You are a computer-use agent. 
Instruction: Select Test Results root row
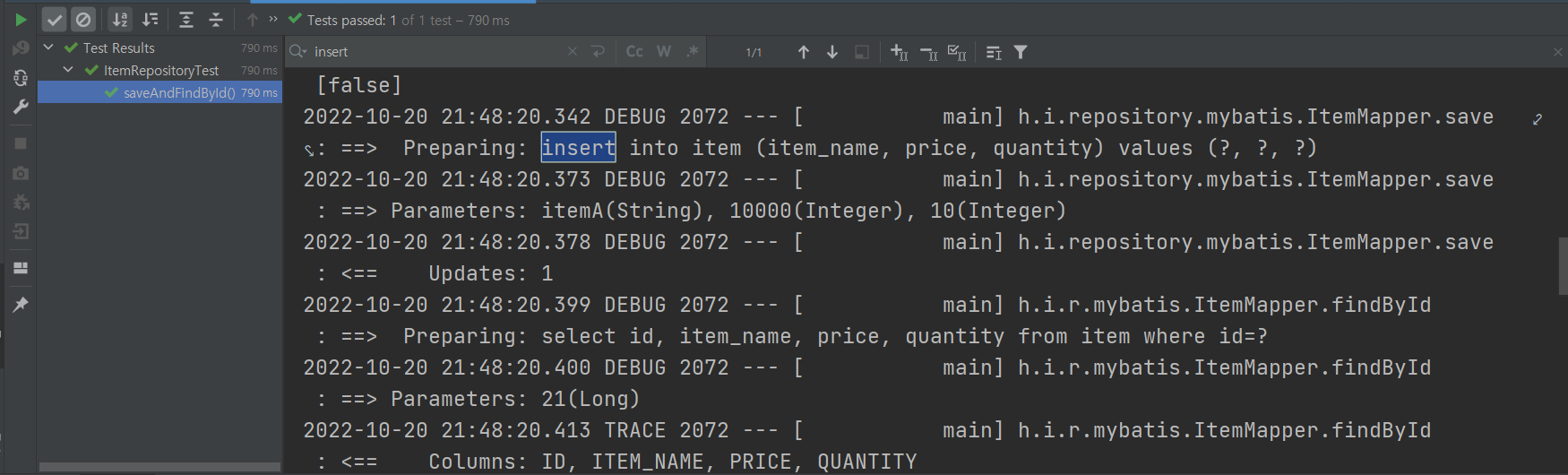pos(159,47)
